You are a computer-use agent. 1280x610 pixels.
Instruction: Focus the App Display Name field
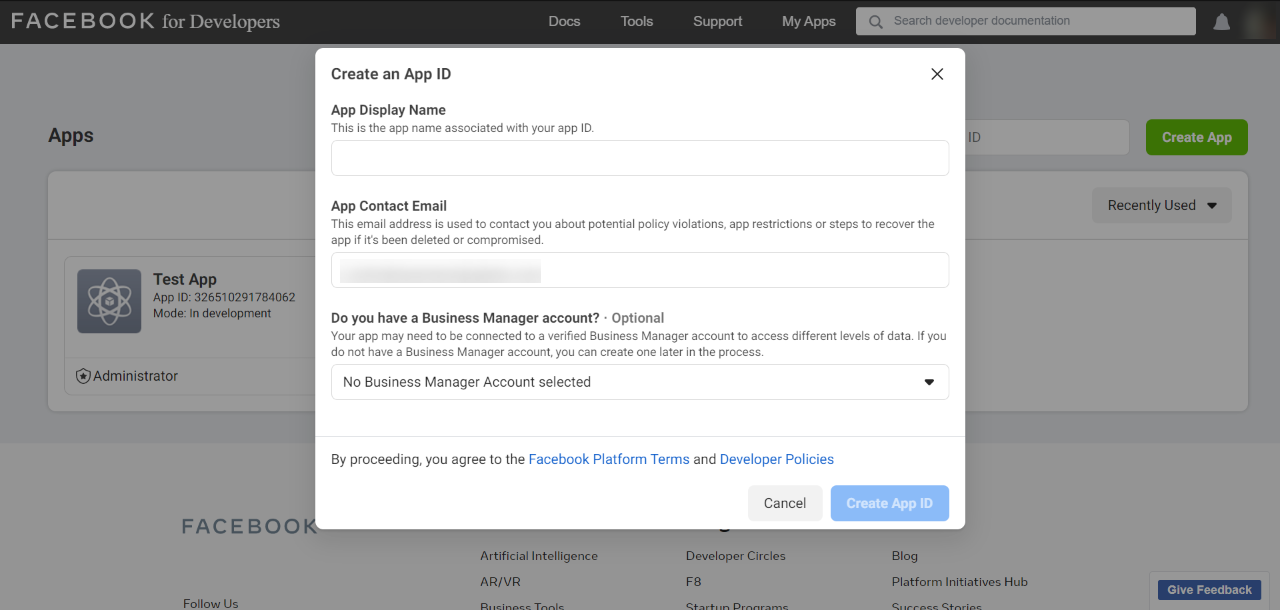[640, 158]
